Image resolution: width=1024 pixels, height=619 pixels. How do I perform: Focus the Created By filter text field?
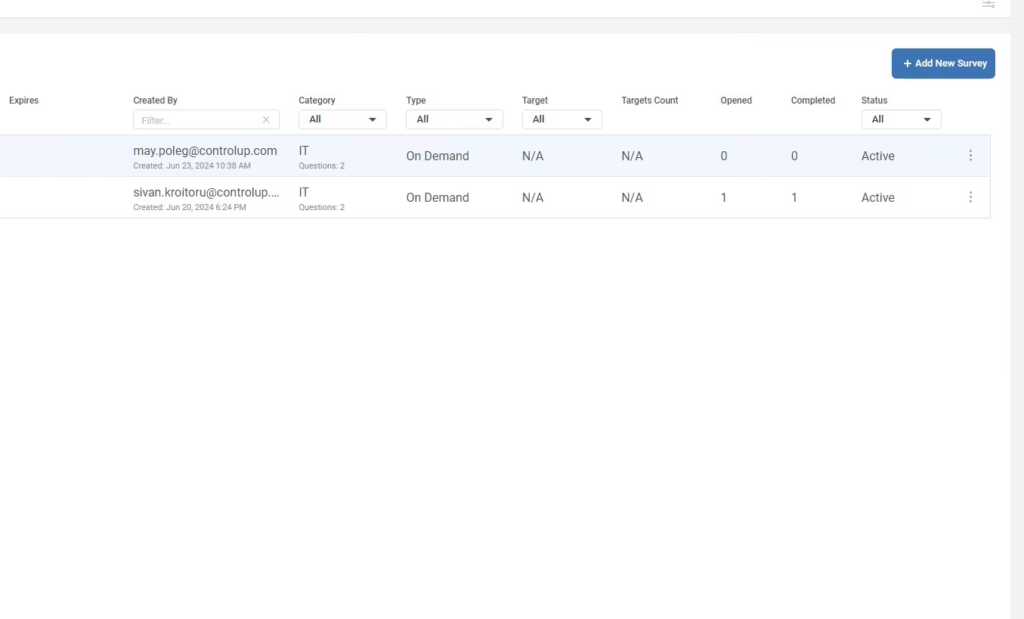198,120
